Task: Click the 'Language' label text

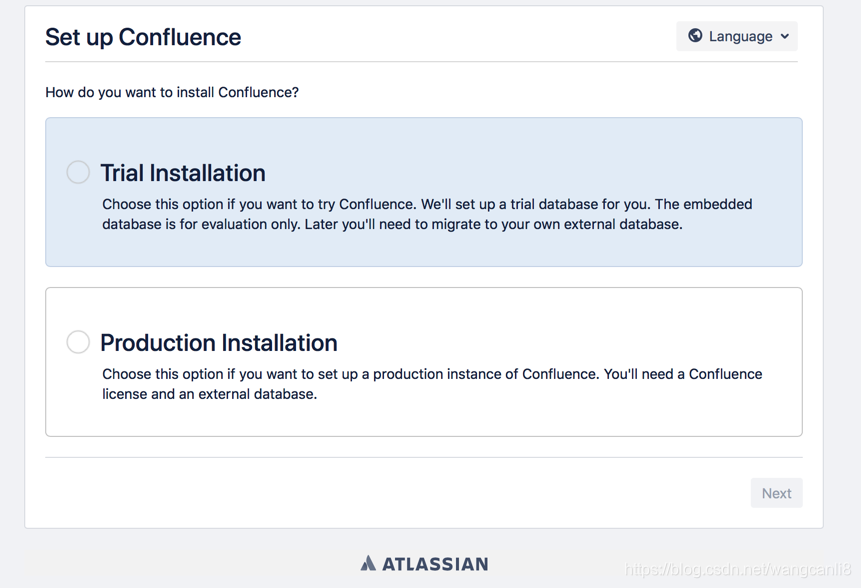Action: (741, 36)
